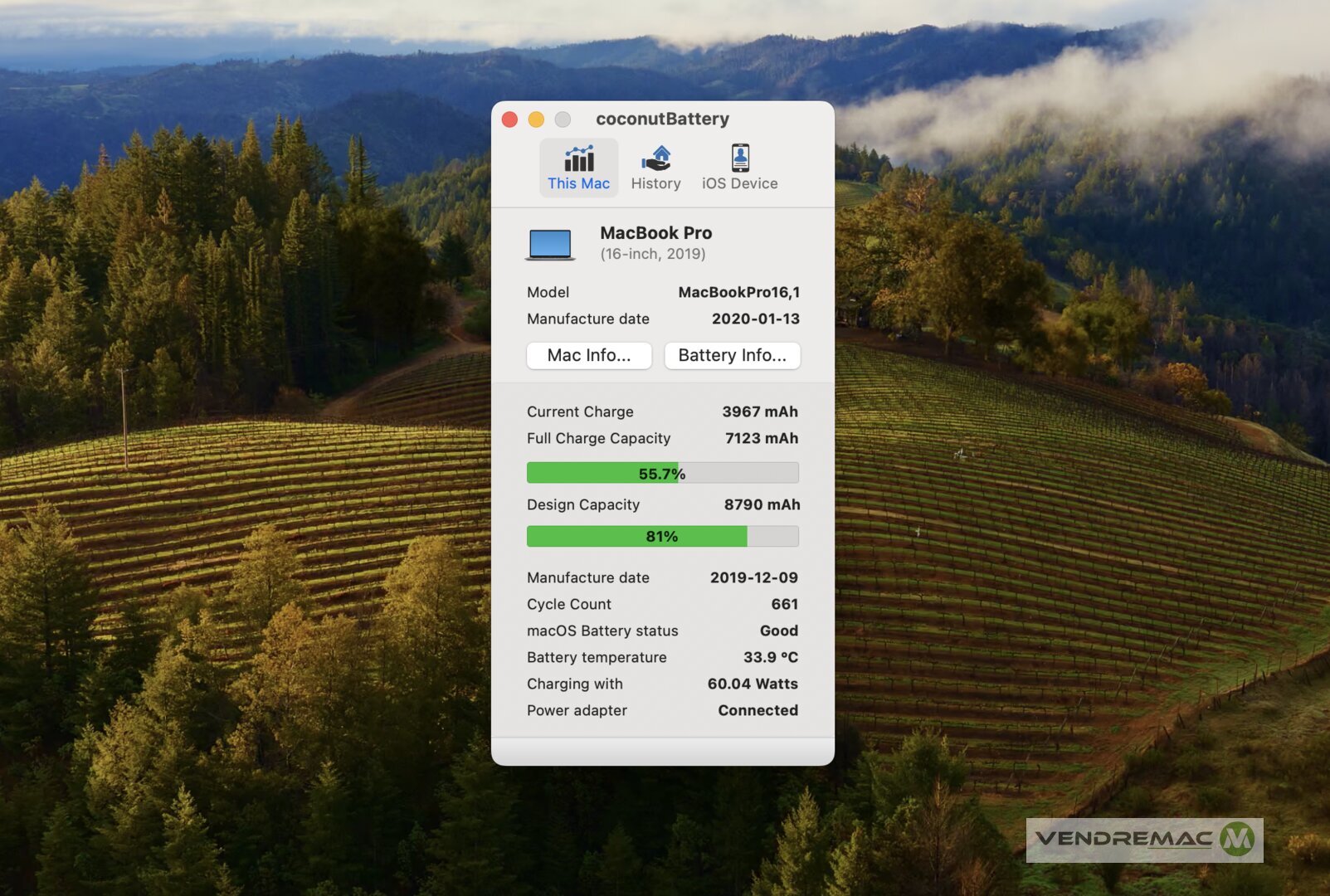Viewport: 1330px width, 896px height.
Task: Click the grayed-out zoom window button
Action: coord(563,119)
